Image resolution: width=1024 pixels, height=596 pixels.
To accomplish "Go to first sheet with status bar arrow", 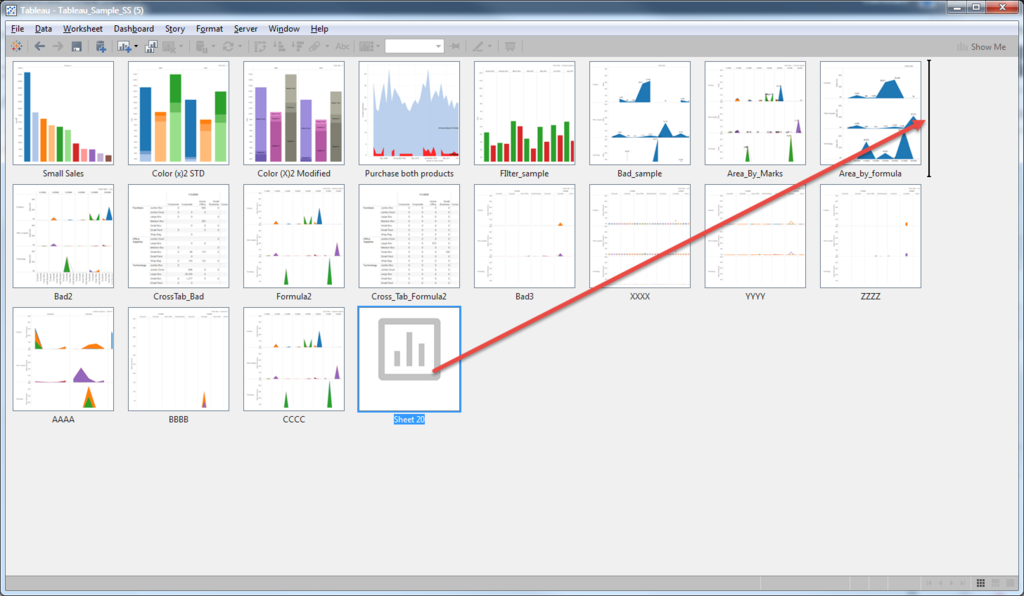I will coord(929,583).
